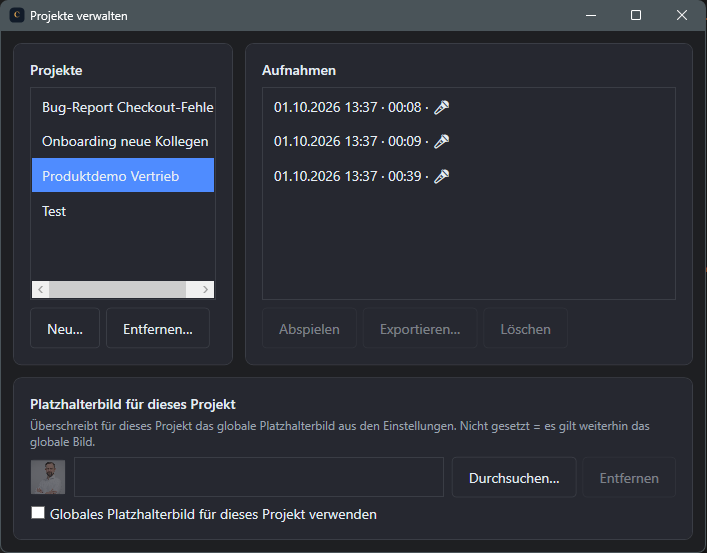Viewport: 707px width, 553px height.
Task: Click the microphone icon on the 00:39 recording
Action: click(x=441, y=176)
